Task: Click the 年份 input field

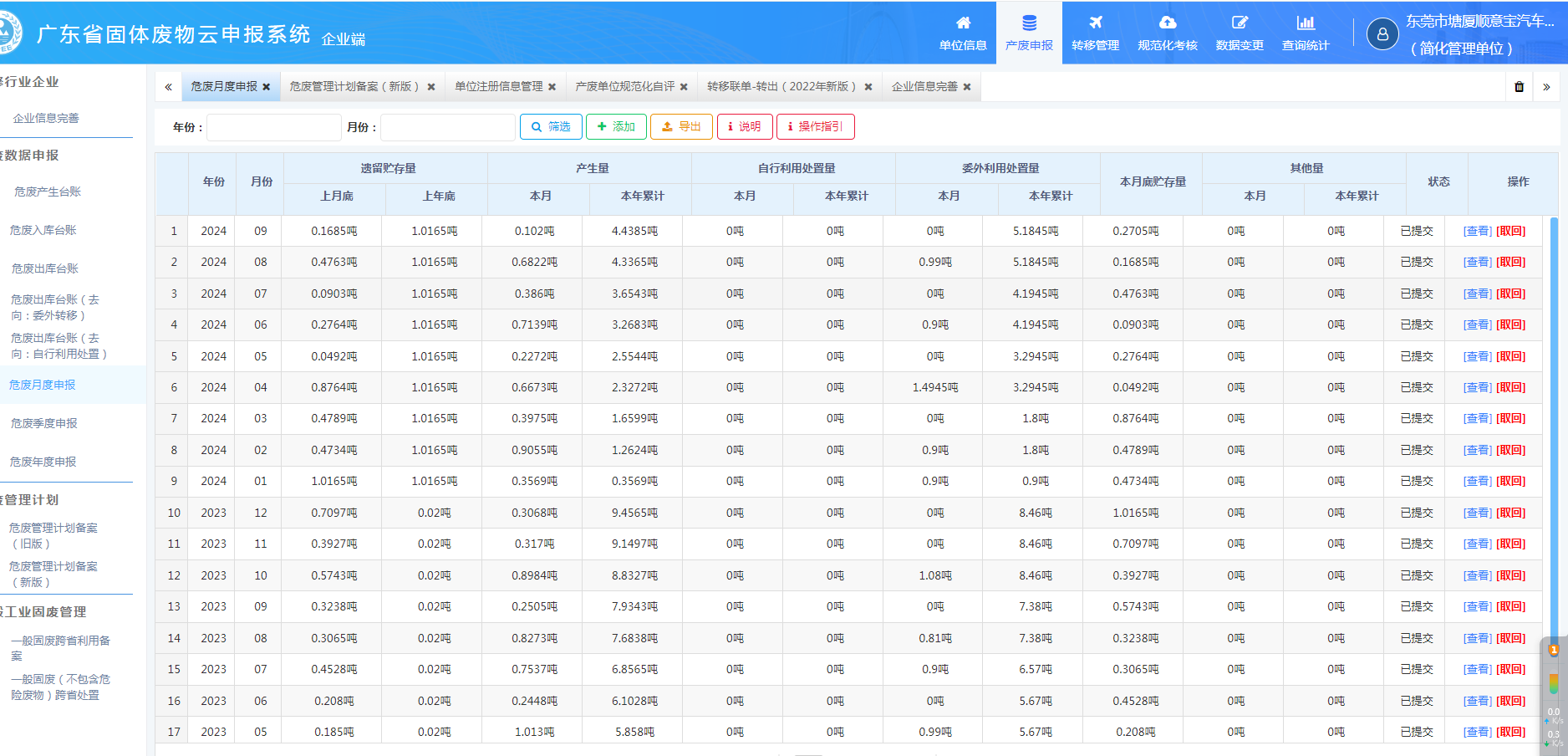Action: pos(273,127)
